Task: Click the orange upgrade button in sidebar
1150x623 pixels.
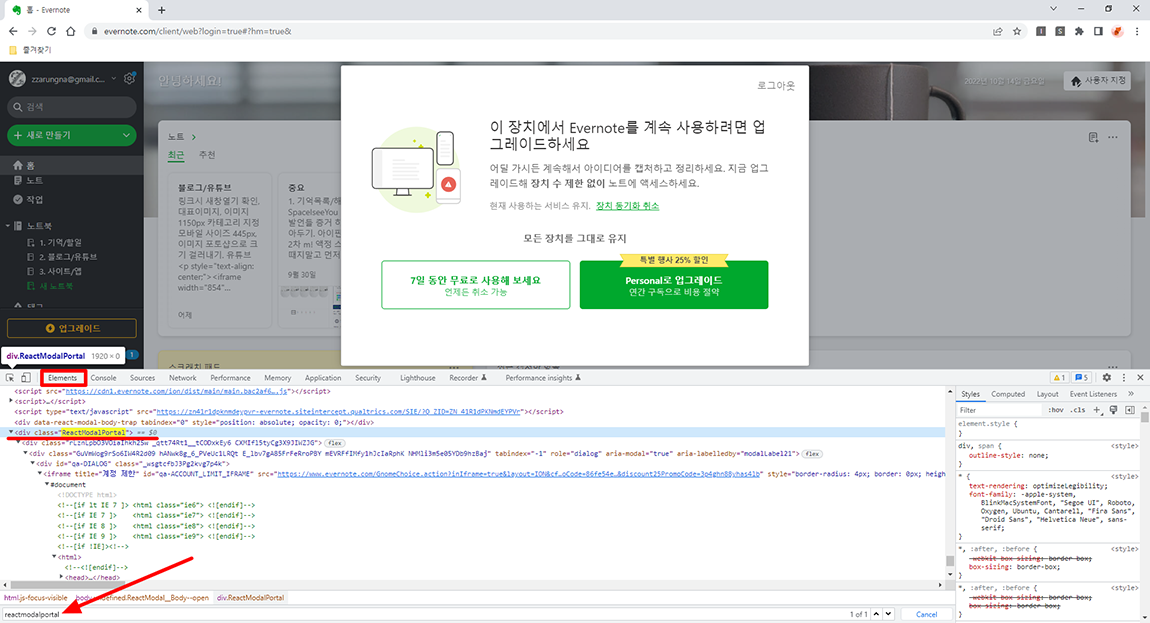Action: pos(72,328)
